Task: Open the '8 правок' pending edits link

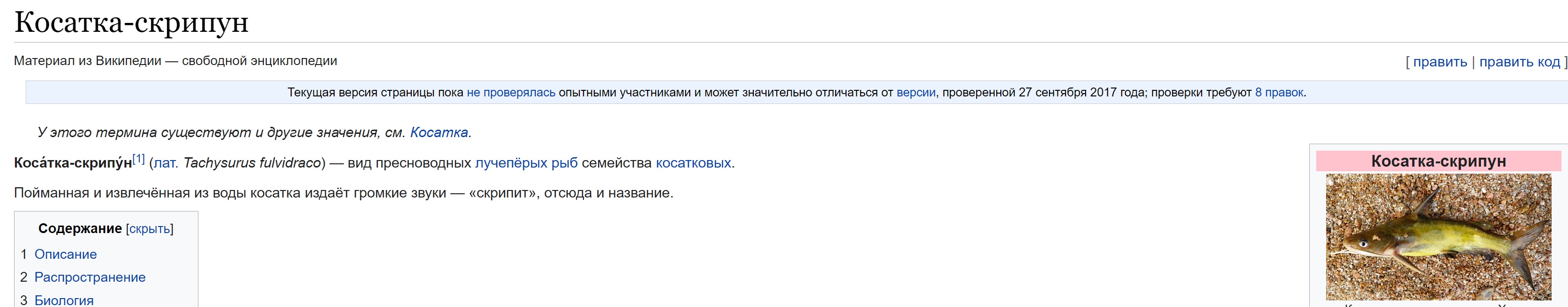Action: pyautogui.click(x=1279, y=93)
